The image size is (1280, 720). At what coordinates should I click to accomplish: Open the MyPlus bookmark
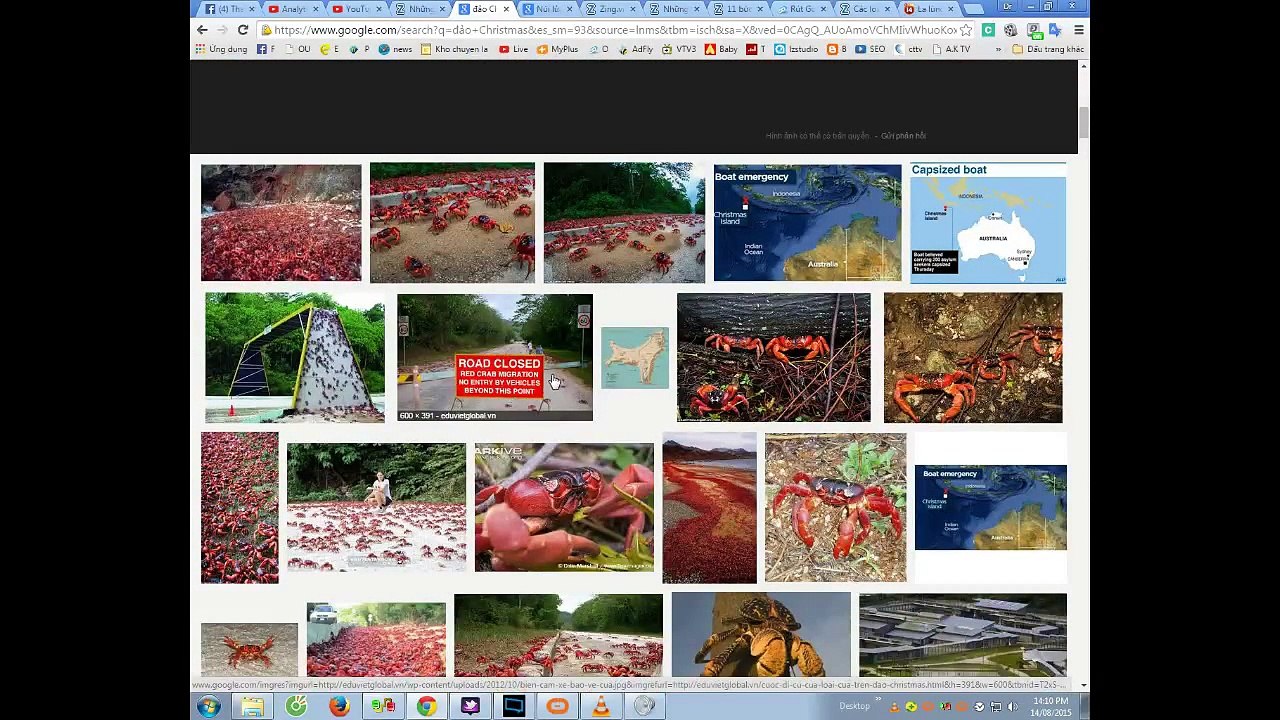tap(558, 49)
